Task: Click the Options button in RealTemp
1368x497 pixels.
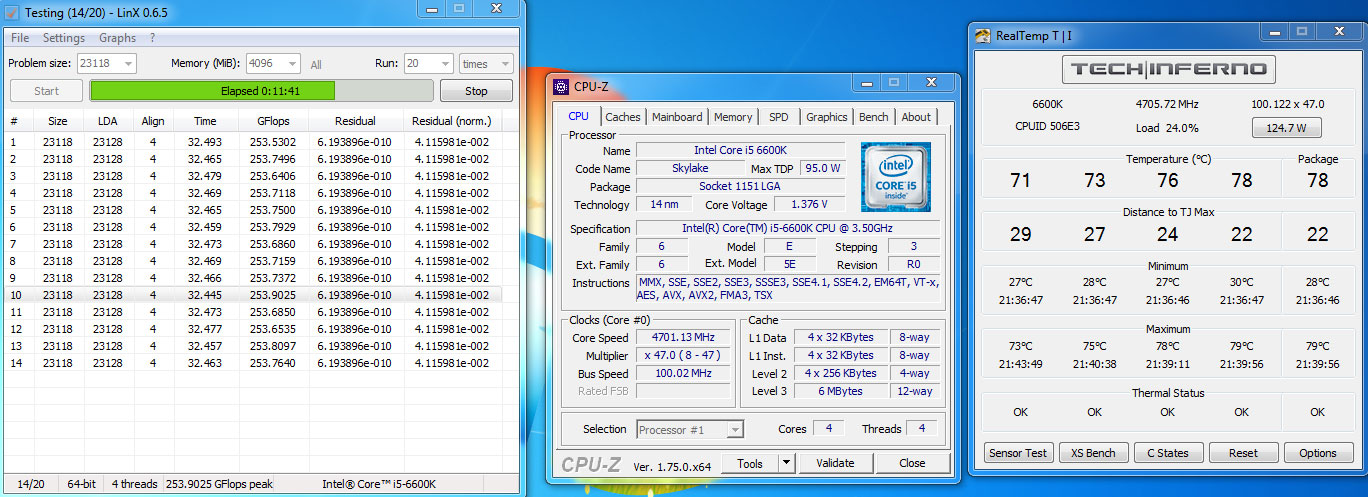Action: 1318,453
